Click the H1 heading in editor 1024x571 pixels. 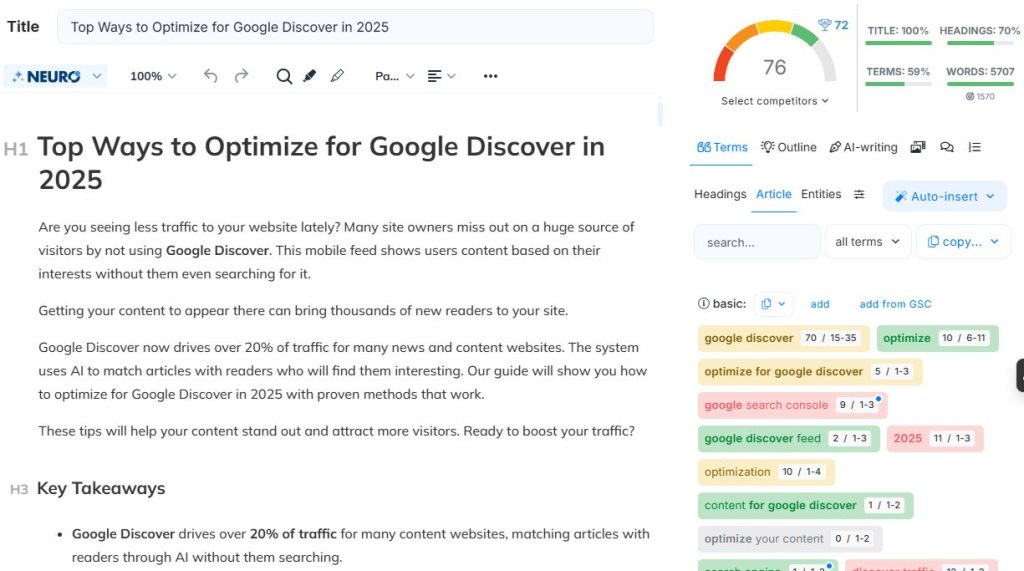(321, 163)
